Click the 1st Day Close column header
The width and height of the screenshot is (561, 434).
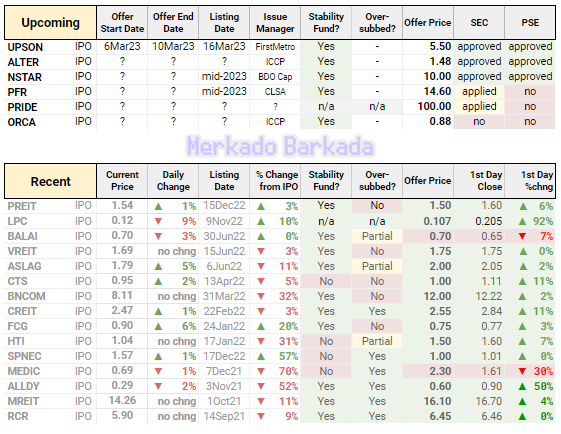479,181
